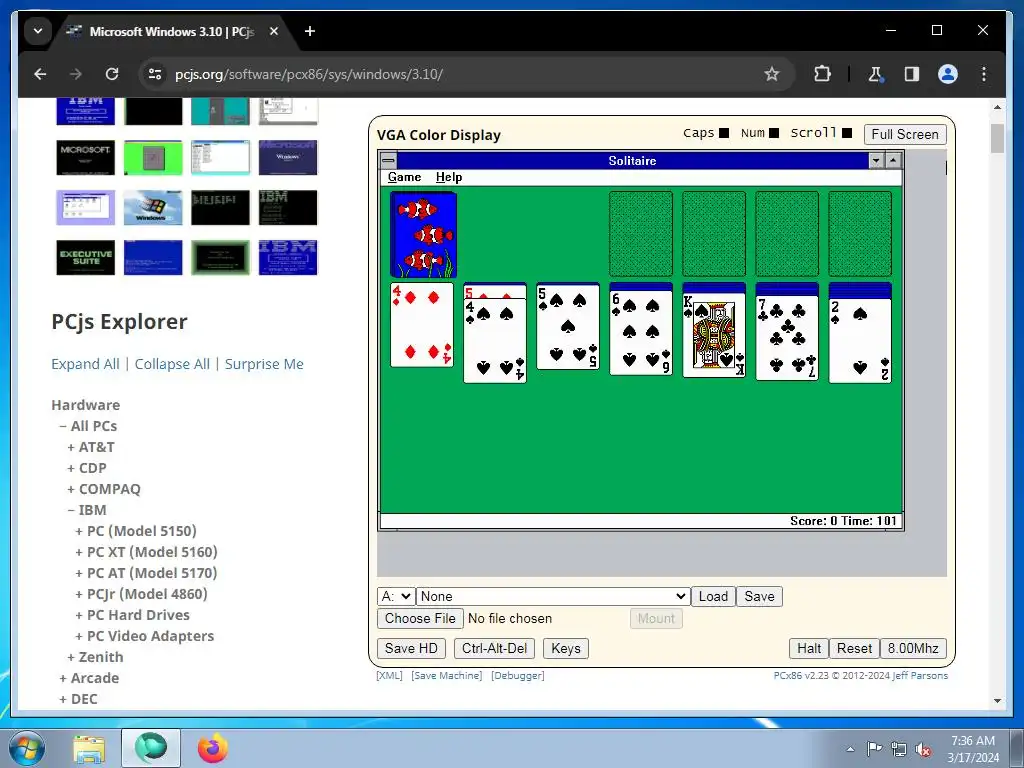This screenshot has height=768, width=1024.
Task: Select the 5 of spades card
Action: pos(568,327)
